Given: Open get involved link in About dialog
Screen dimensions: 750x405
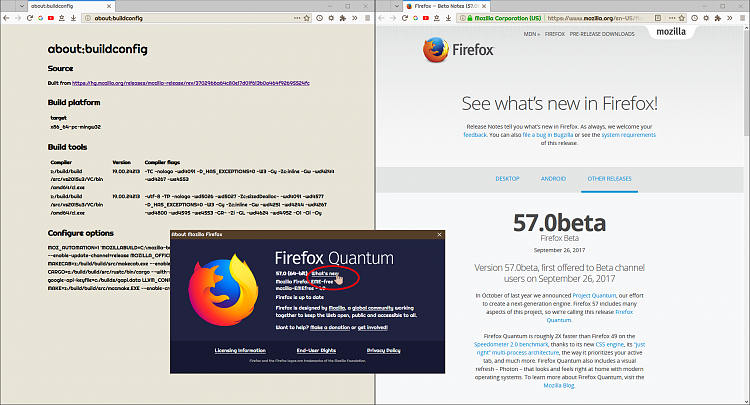Looking at the screenshot, I should point(373,328).
